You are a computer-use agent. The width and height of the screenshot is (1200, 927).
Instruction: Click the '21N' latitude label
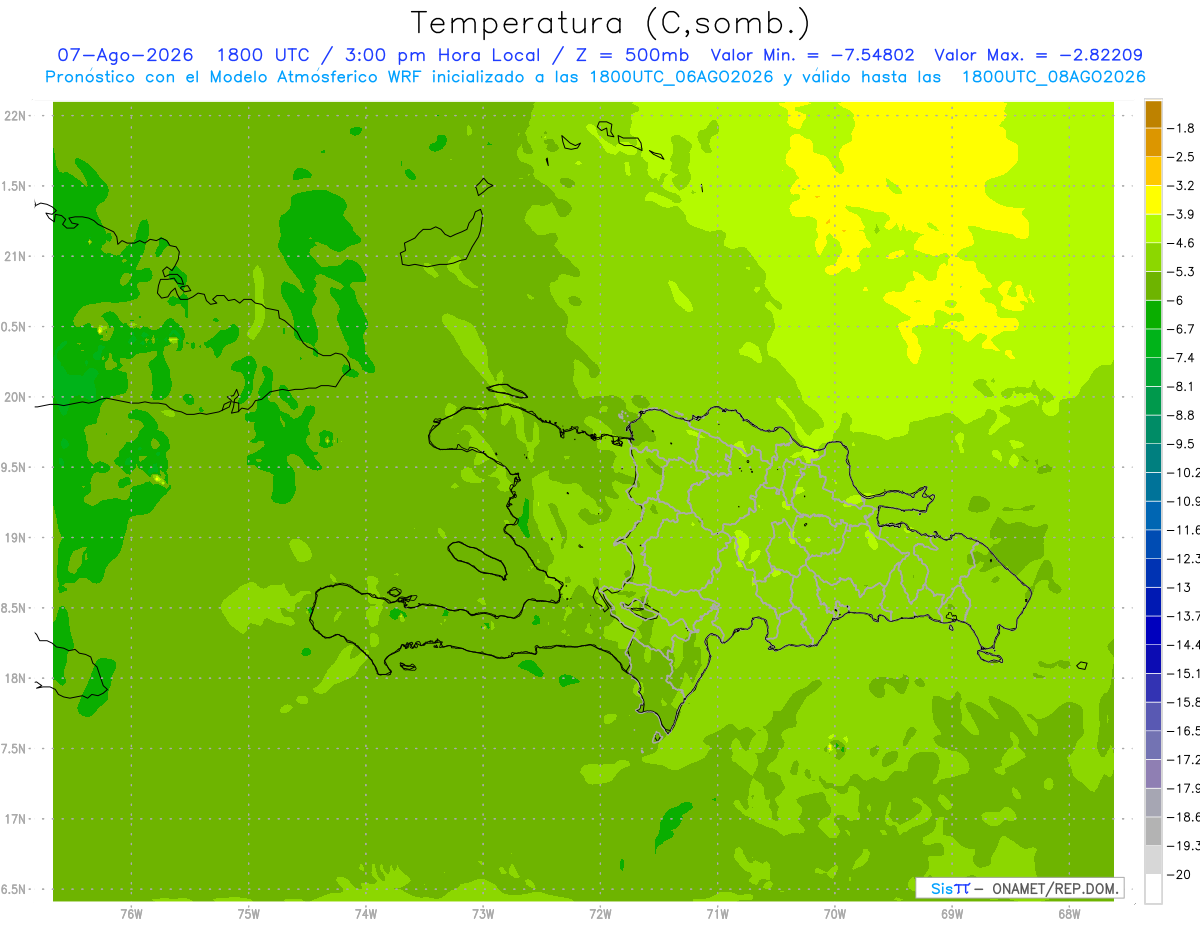(x=16, y=256)
